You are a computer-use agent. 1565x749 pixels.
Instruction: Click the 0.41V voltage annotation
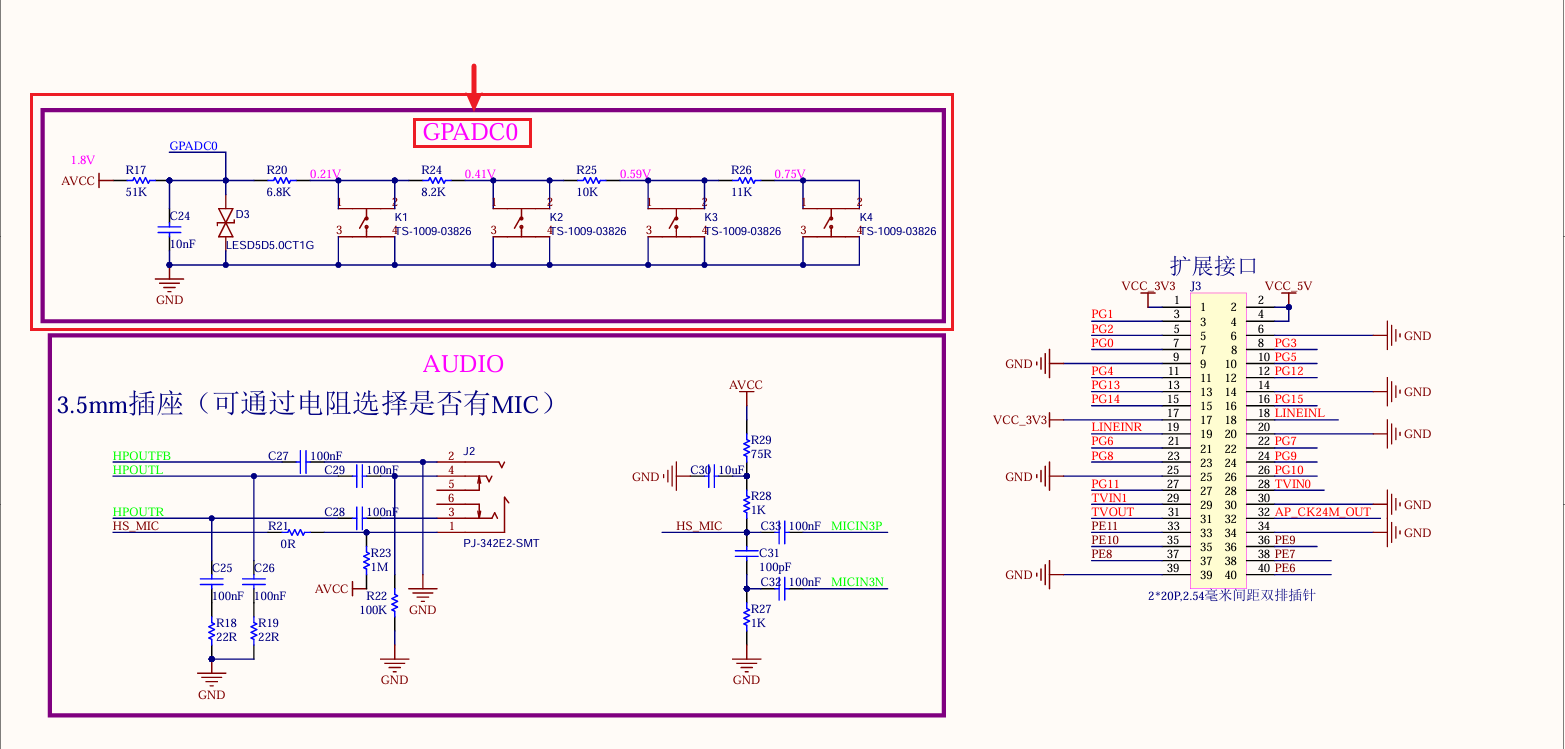481,174
